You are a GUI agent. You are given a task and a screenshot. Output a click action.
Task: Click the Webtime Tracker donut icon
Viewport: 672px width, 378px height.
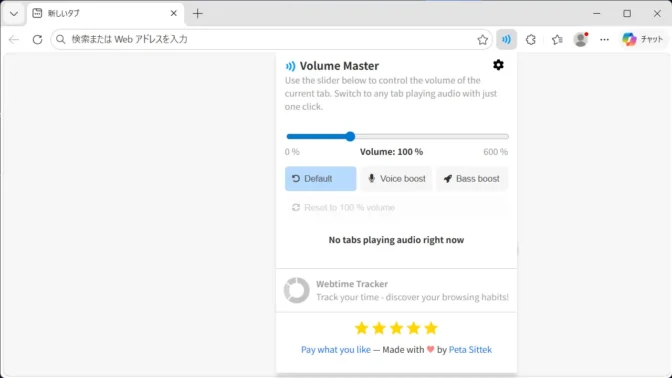coord(296,290)
